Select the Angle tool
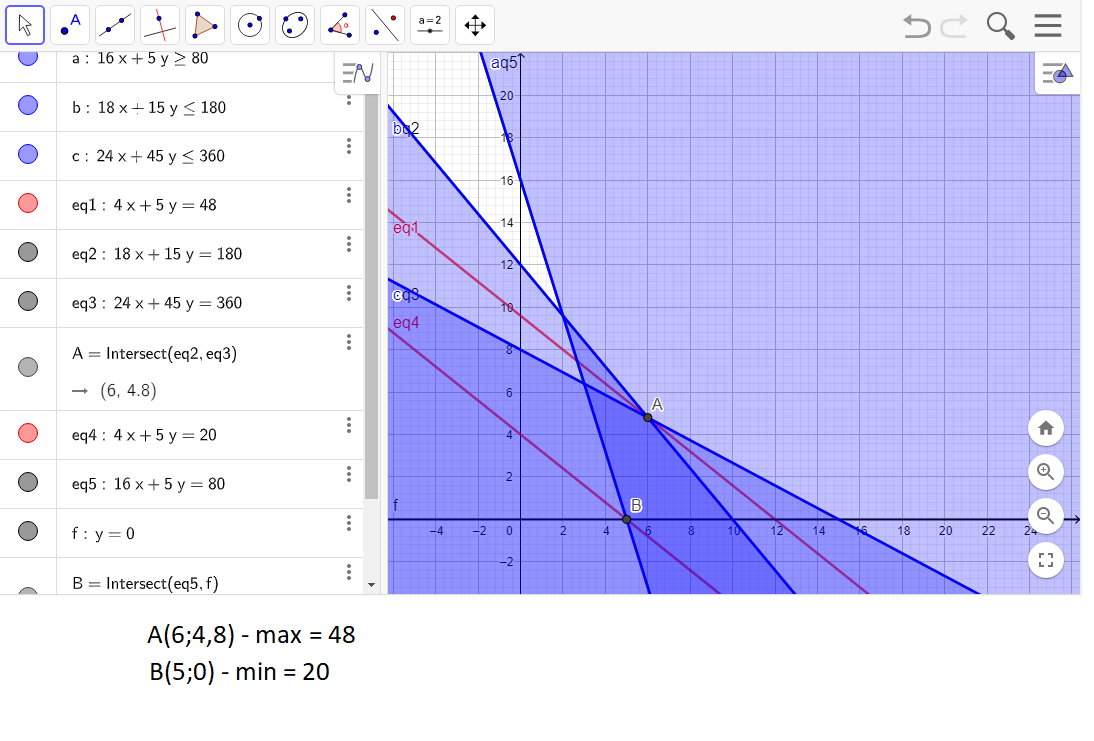Viewport: 1094px width, 741px height. [x=340, y=25]
